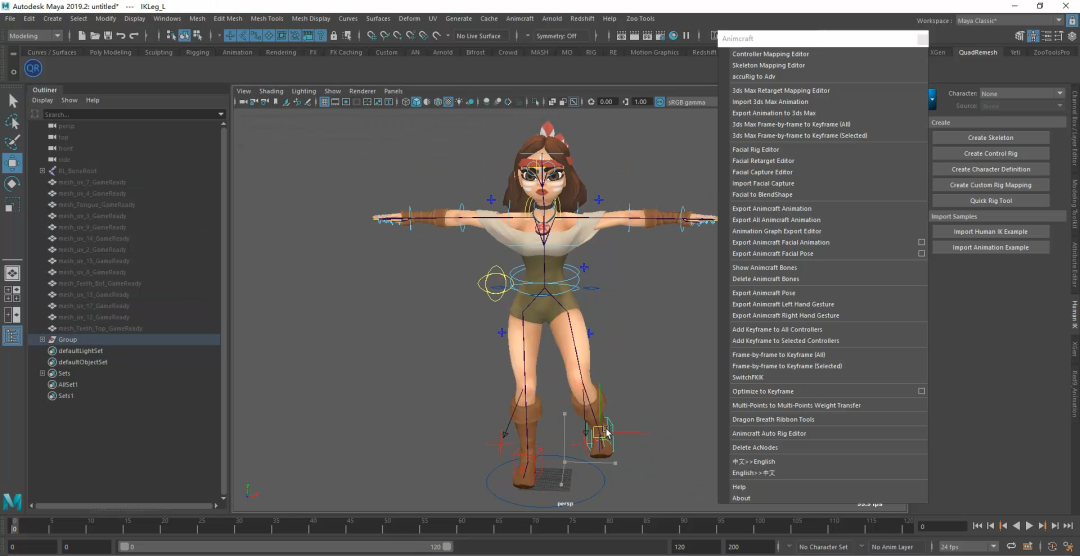Image resolution: width=1080 pixels, height=556 pixels.
Task: Pick the Paint Selection tool
Action: [x=13, y=143]
